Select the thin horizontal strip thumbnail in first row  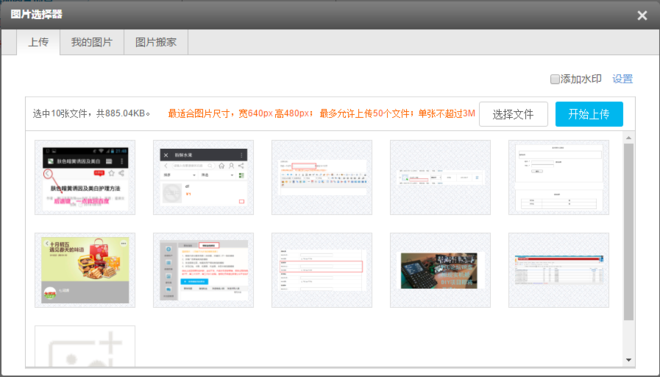(440, 178)
